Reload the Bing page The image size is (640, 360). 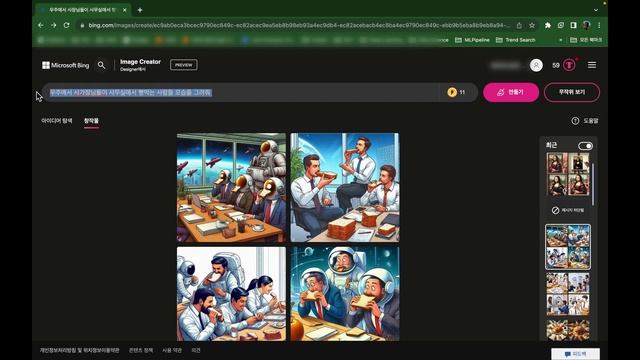pos(67,25)
